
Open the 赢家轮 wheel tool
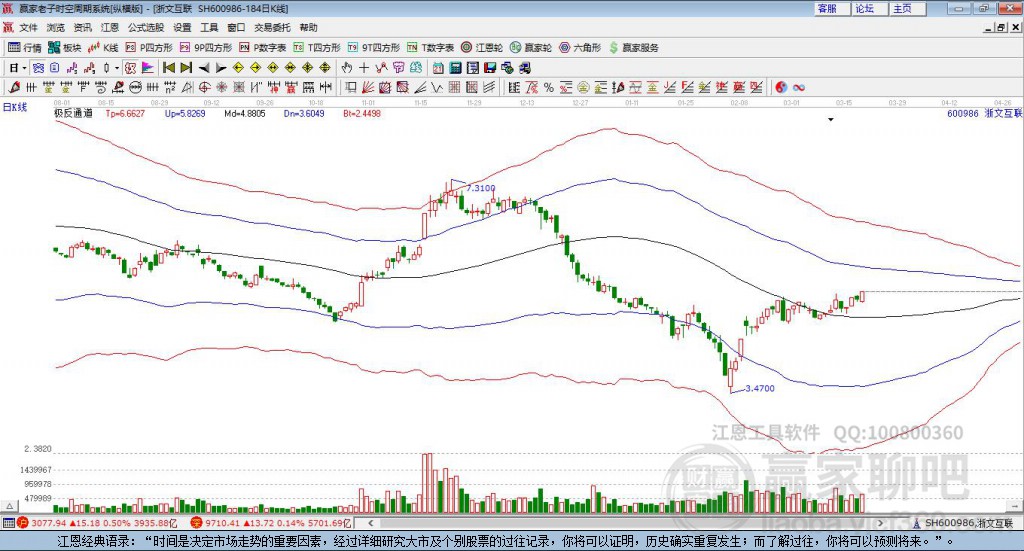pos(530,48)
